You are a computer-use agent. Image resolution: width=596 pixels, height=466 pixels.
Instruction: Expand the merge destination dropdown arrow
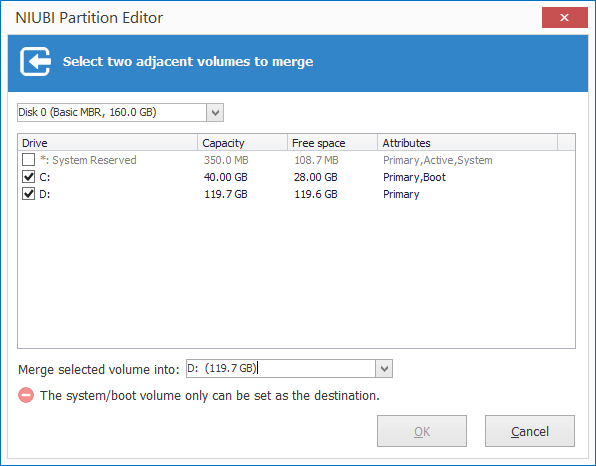[384, 369]
